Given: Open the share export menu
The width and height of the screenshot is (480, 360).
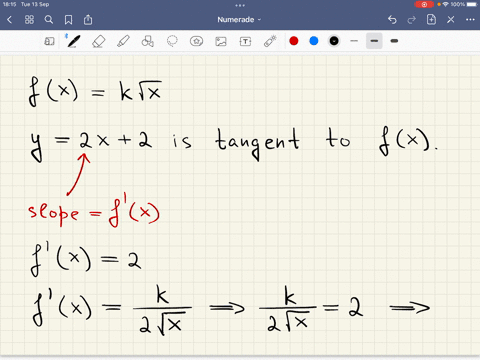Looking at the screenshot, I should [x=88, y=19].
